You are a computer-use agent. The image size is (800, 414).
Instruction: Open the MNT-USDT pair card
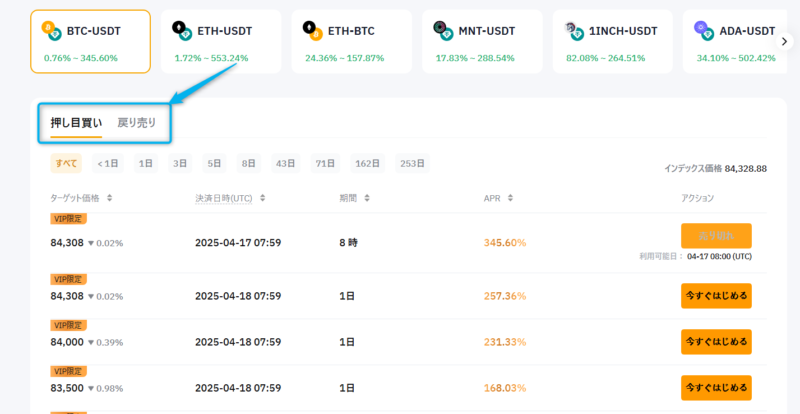(482, 41)
